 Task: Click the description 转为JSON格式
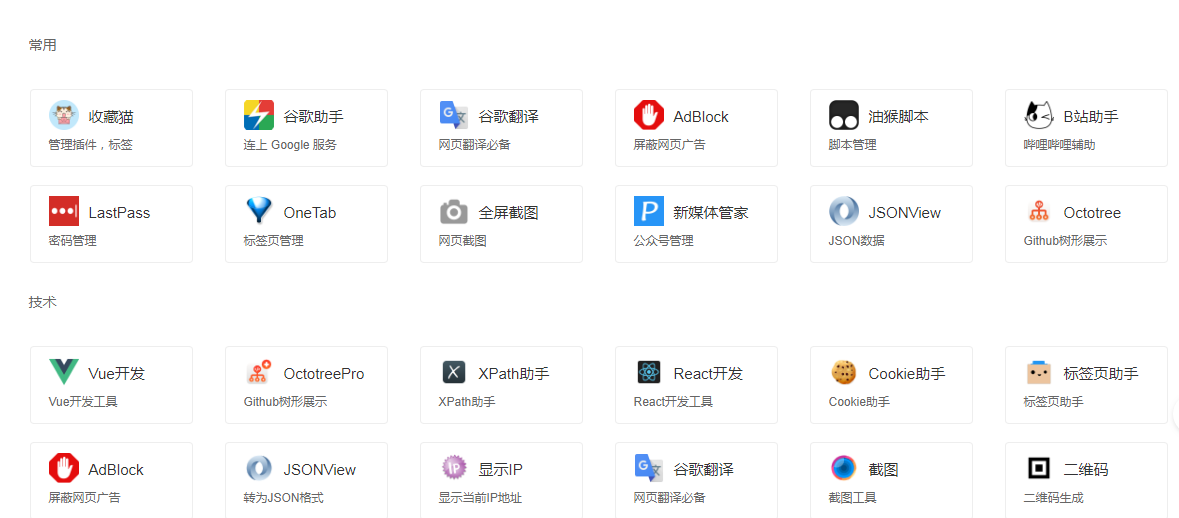click(283, 498)
